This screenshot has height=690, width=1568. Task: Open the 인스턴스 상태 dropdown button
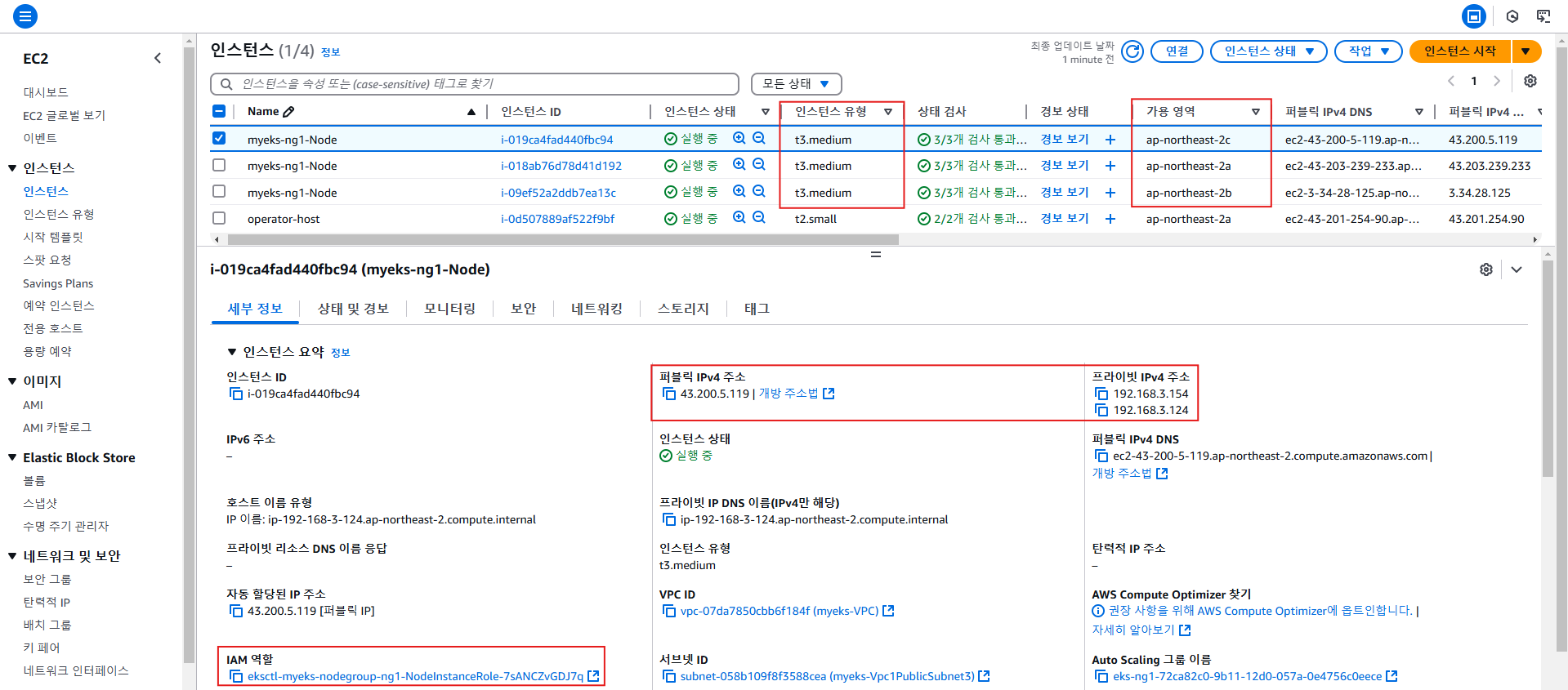click(1269, 51)
